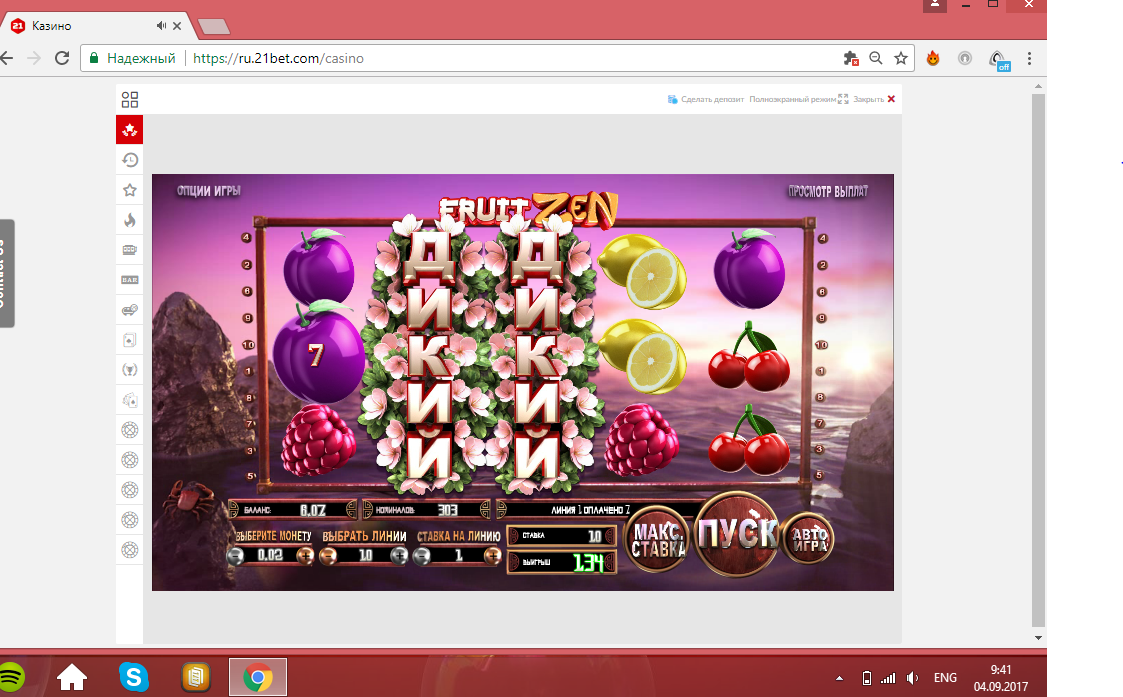Open the extension icon with off badge
This screenshot has height=697, width=1123.
[998, 60]
